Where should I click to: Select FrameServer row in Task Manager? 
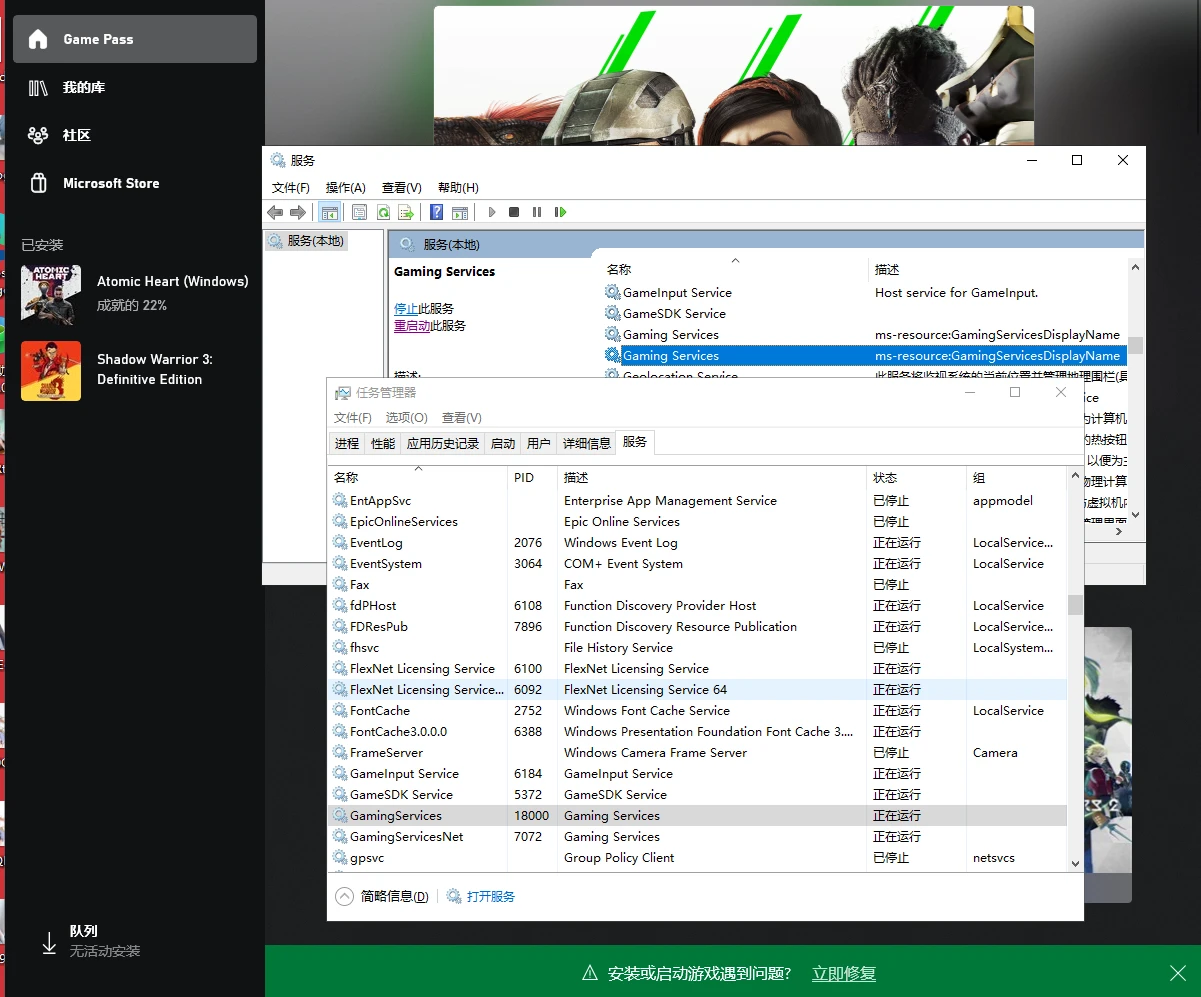(697, 752)
